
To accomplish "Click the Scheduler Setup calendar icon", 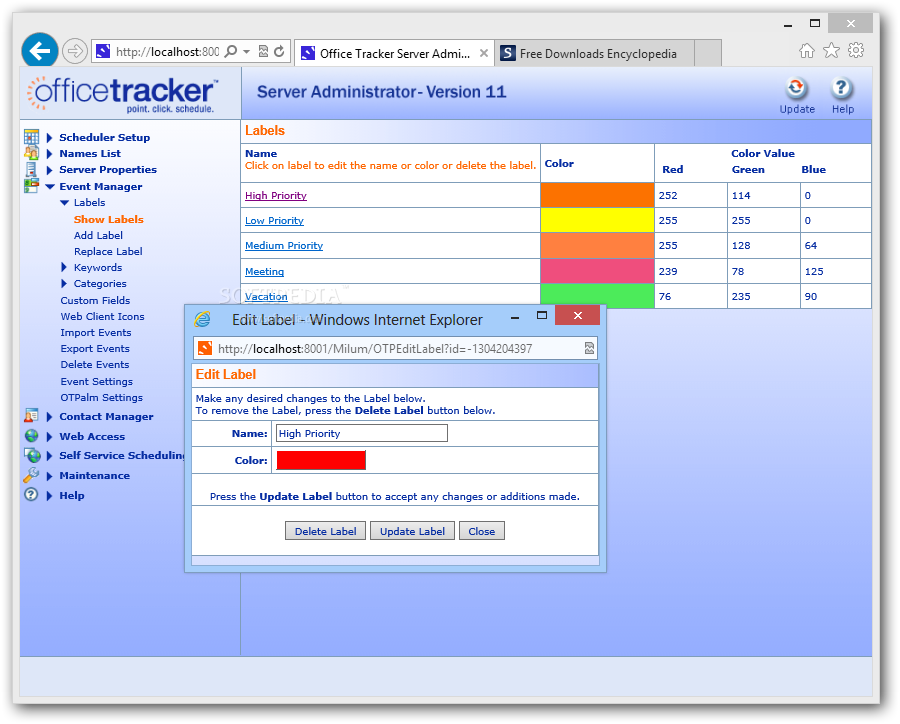I will pyautogui.click(x=32, y=137).
